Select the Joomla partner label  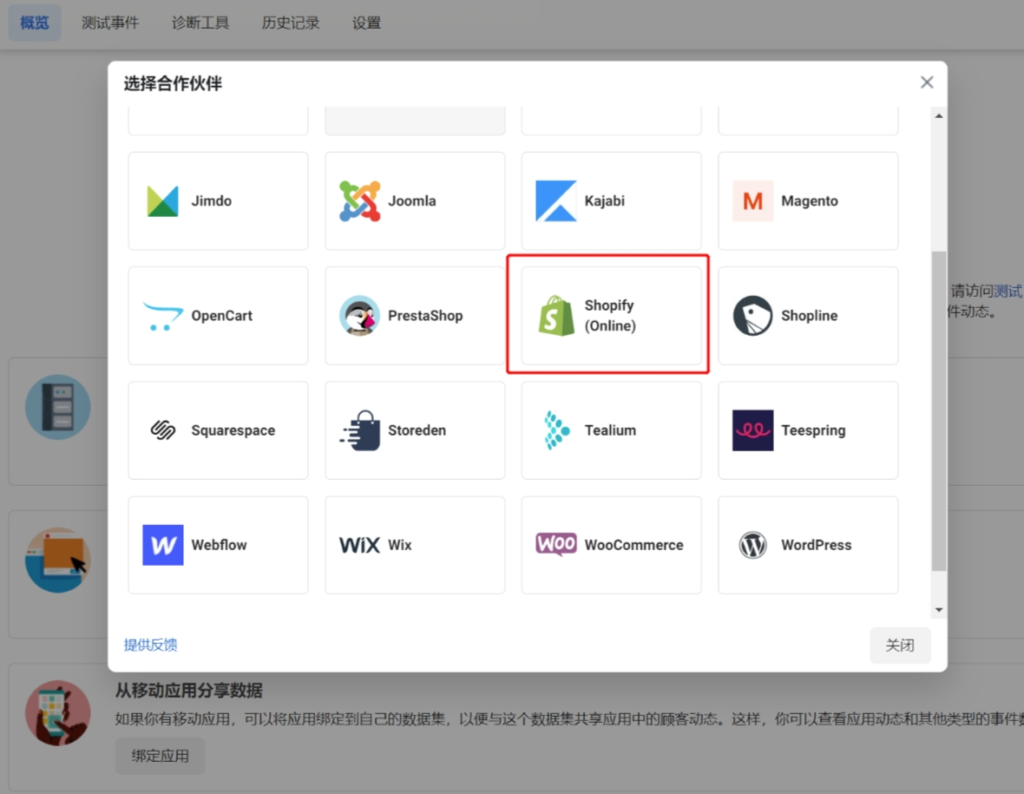(x=412, y=201)
